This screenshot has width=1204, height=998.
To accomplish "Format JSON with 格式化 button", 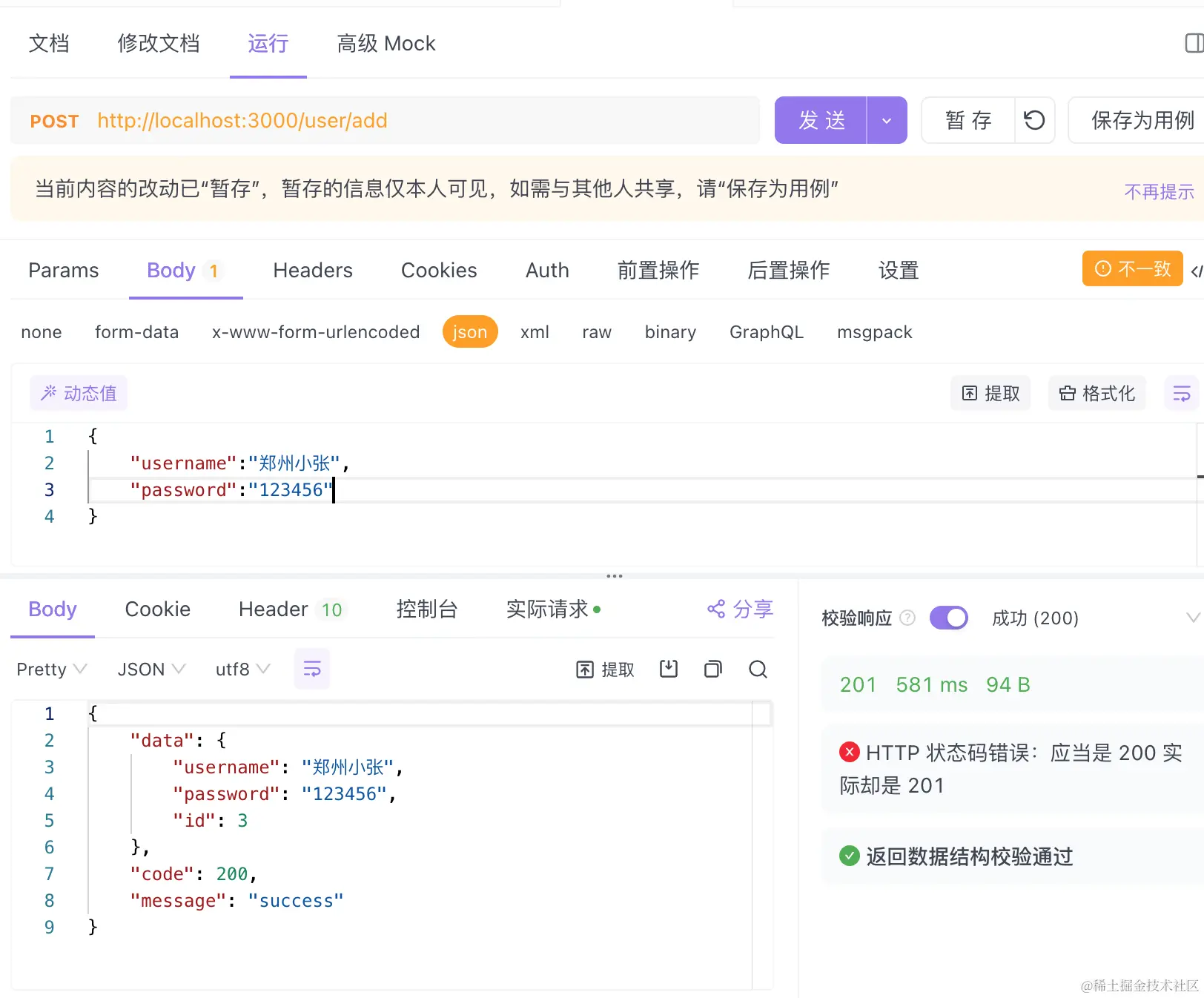I will [x=1097, y=393].
